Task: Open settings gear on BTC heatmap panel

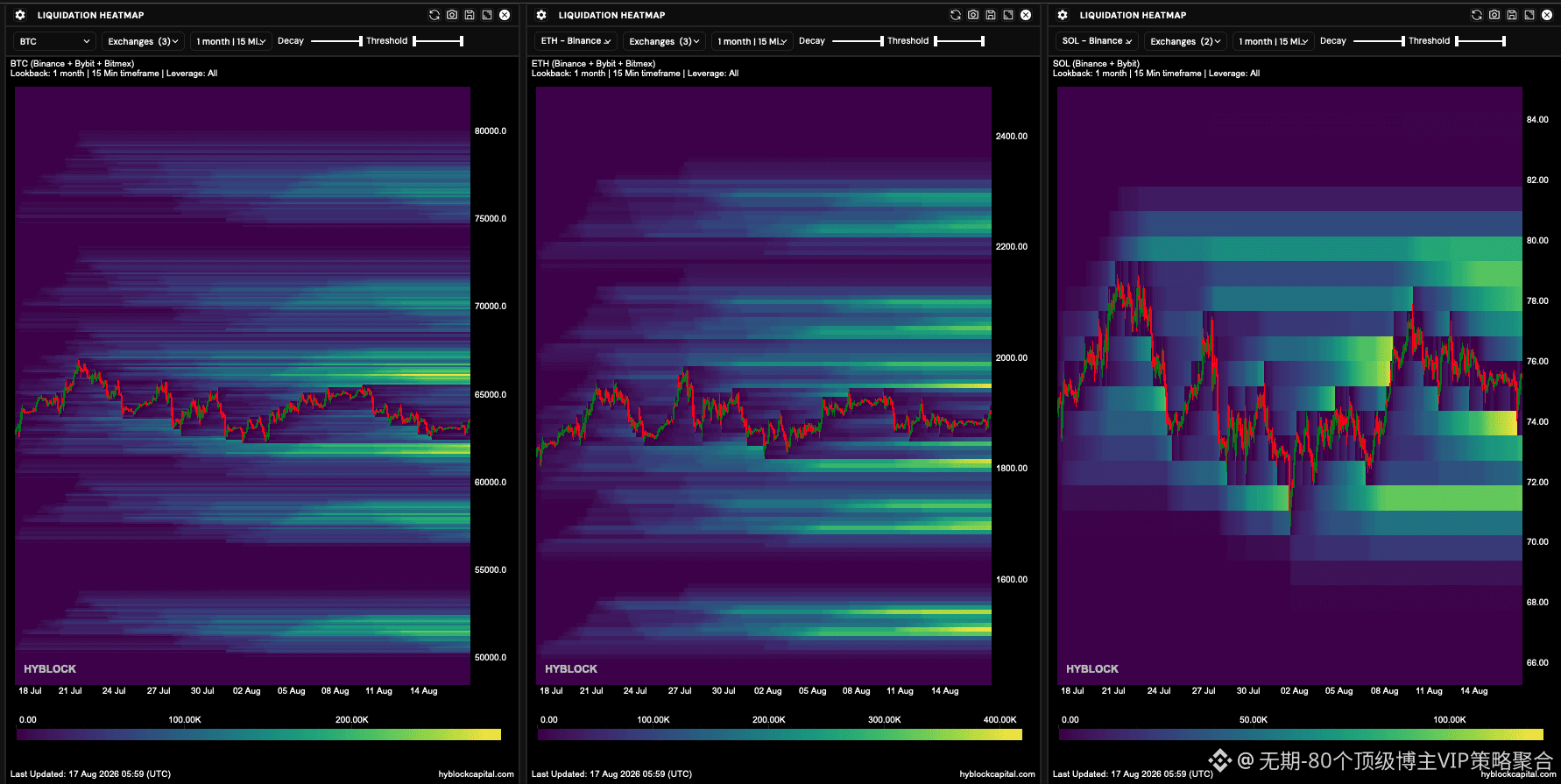Action: [x=20, y=15]
